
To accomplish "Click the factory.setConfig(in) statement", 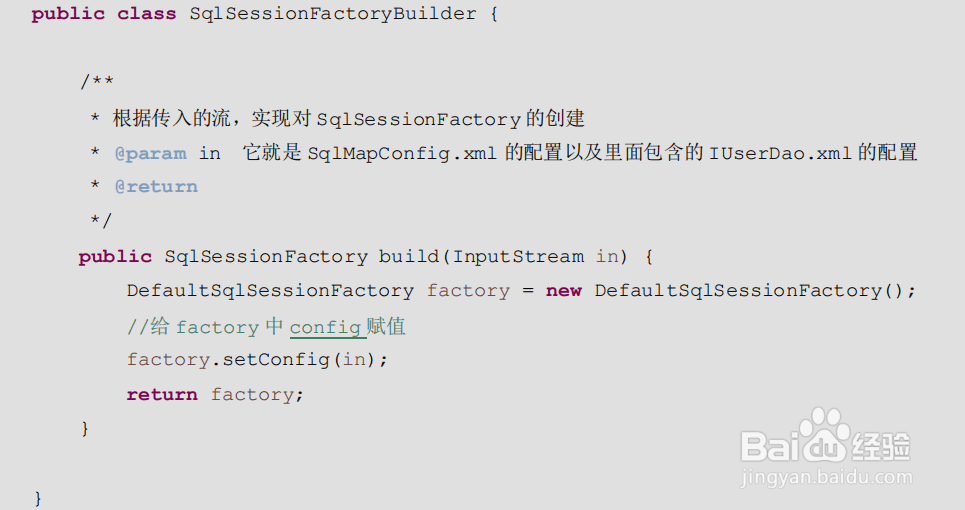I will pyautogui.click(x=257, y=359).
